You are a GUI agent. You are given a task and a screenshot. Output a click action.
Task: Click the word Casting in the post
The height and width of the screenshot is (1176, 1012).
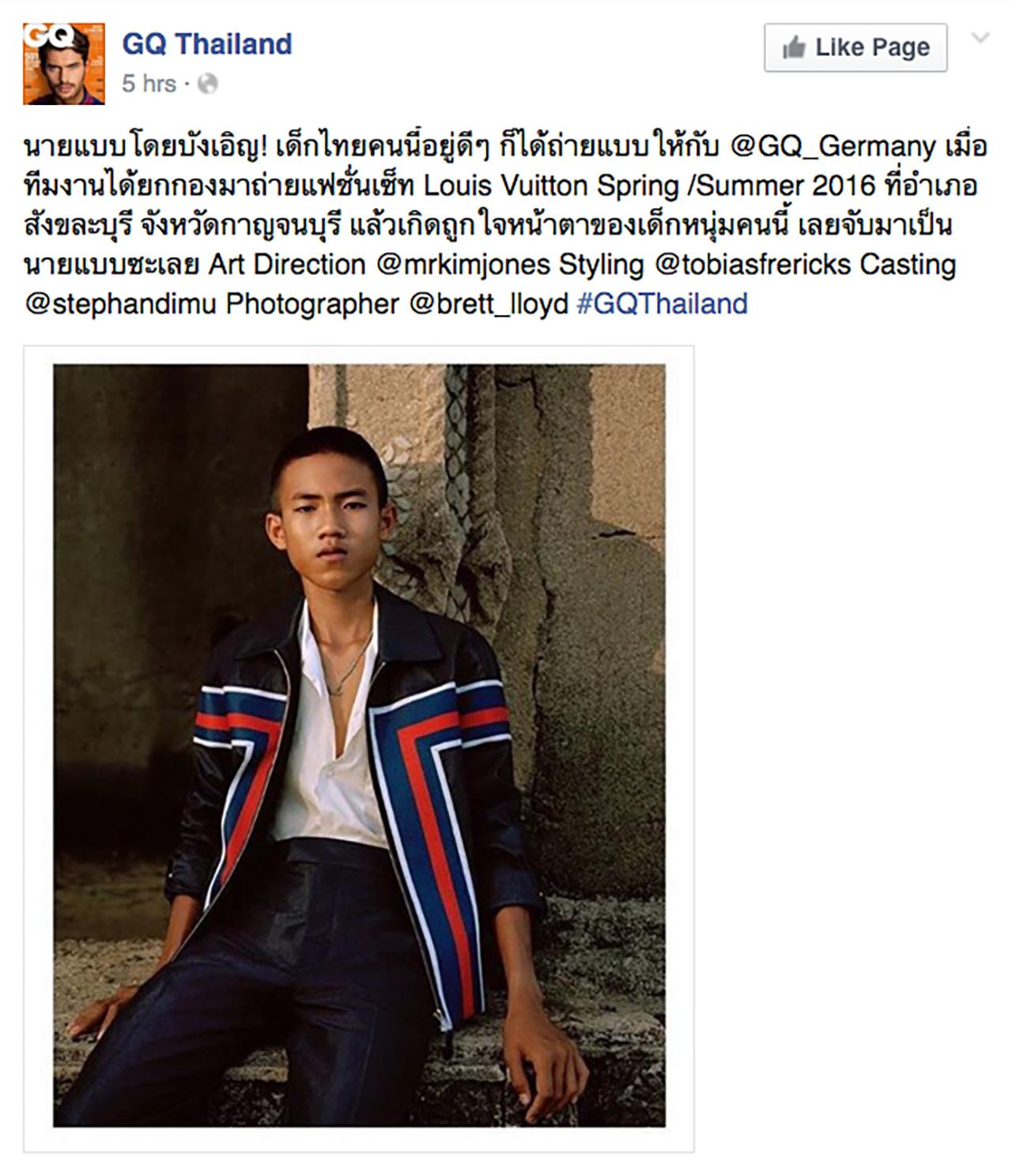[908, 265]
